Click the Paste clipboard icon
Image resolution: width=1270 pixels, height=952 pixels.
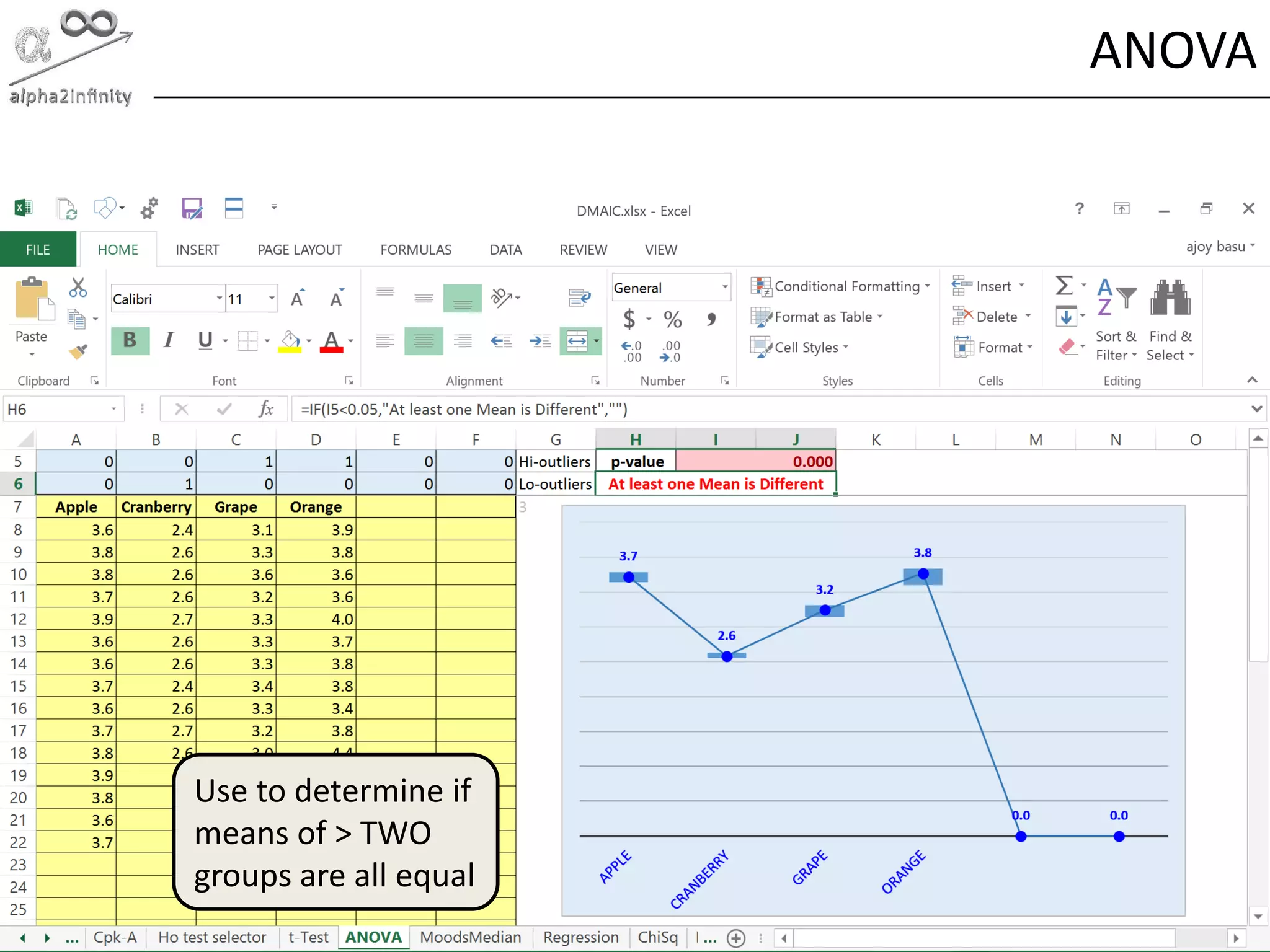tap(33, 299)
